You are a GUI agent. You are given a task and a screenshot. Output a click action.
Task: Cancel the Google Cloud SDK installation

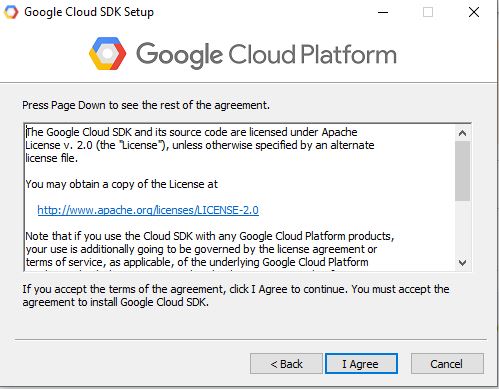[x=447, y=364]
